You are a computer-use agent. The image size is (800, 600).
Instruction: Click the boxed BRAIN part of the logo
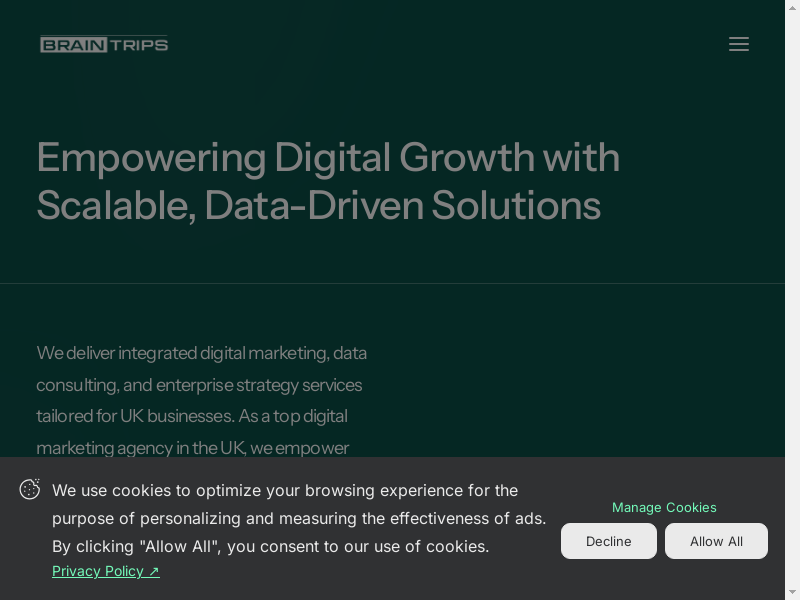73,44
